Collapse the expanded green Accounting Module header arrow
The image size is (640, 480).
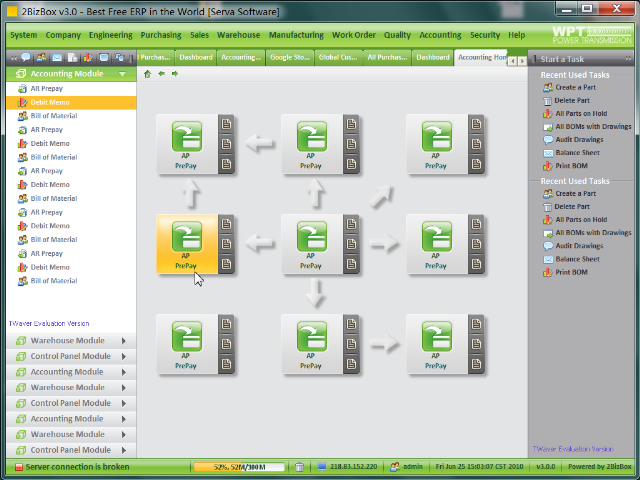pos(122,74)
